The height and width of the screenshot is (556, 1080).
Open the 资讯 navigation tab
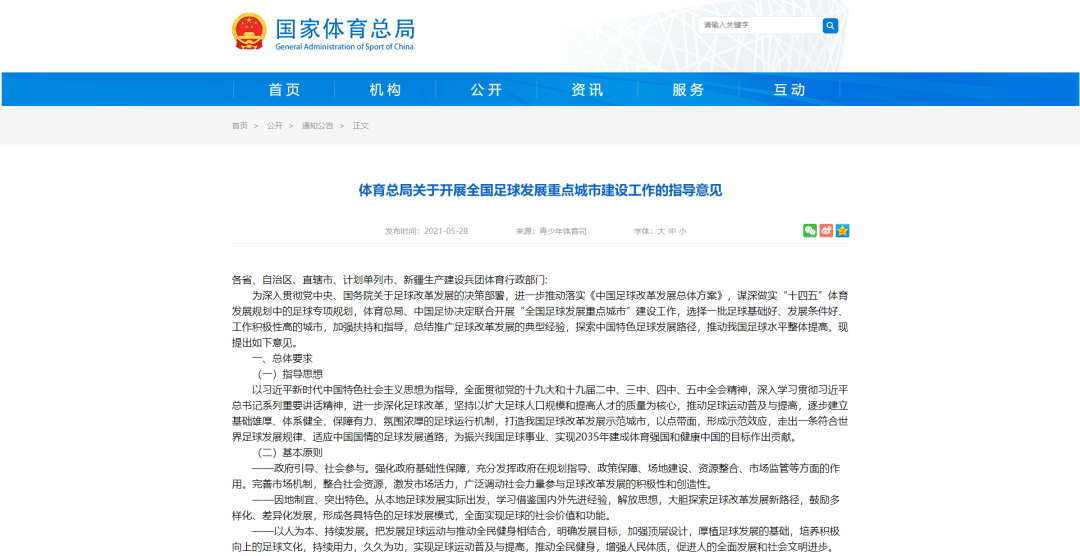coord(588,90)
